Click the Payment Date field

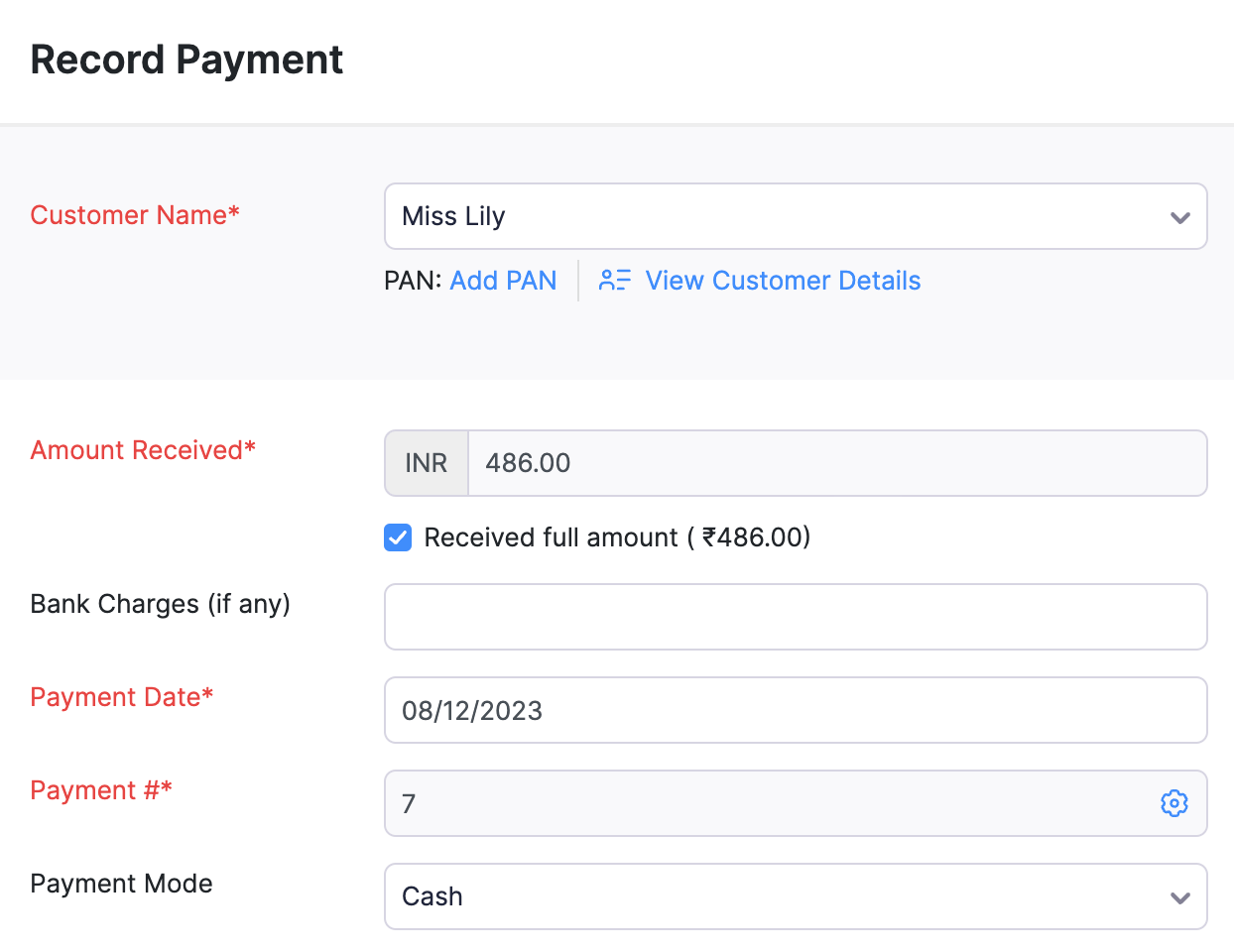click(794, 709)
